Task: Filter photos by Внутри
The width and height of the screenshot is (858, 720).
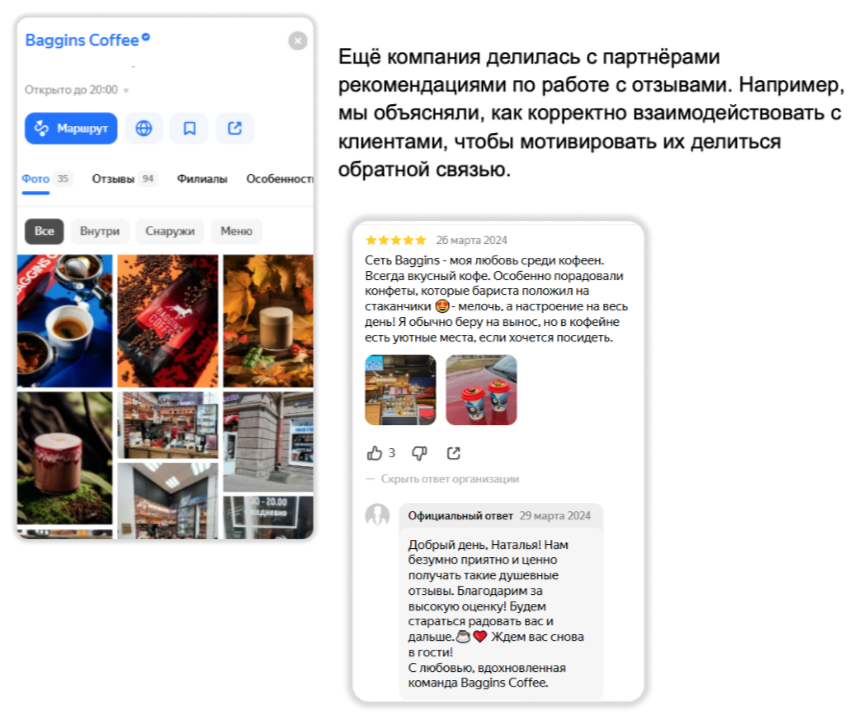Action: click(100, 231)
